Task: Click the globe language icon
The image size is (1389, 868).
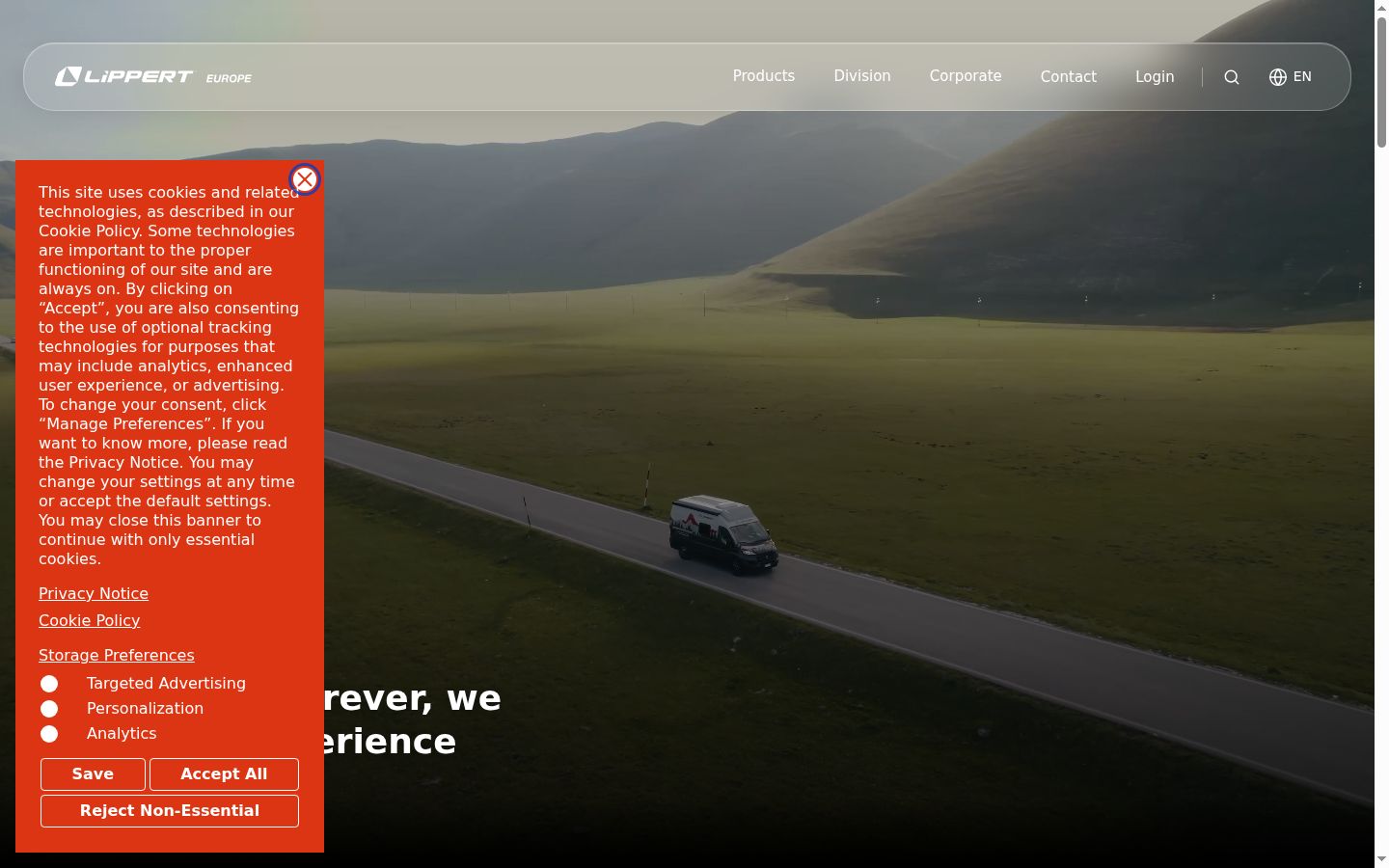Action: 1278,77
